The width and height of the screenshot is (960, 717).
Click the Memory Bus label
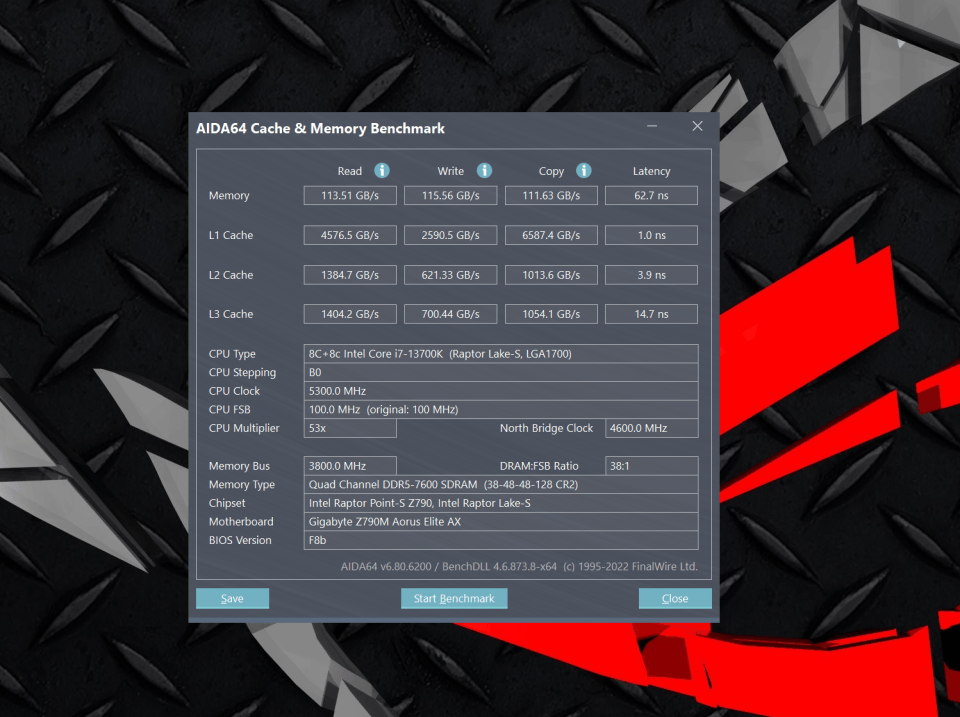click(x=239, y=466)
